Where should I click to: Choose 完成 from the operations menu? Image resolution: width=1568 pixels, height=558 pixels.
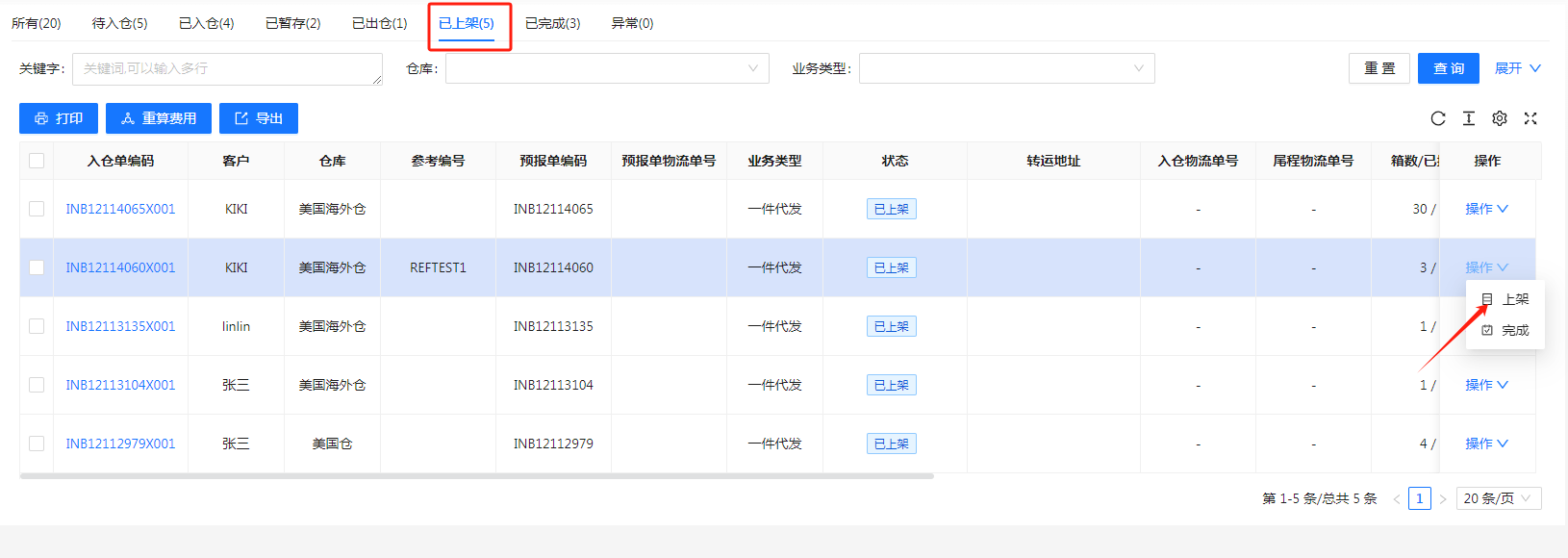[1506, 330]
